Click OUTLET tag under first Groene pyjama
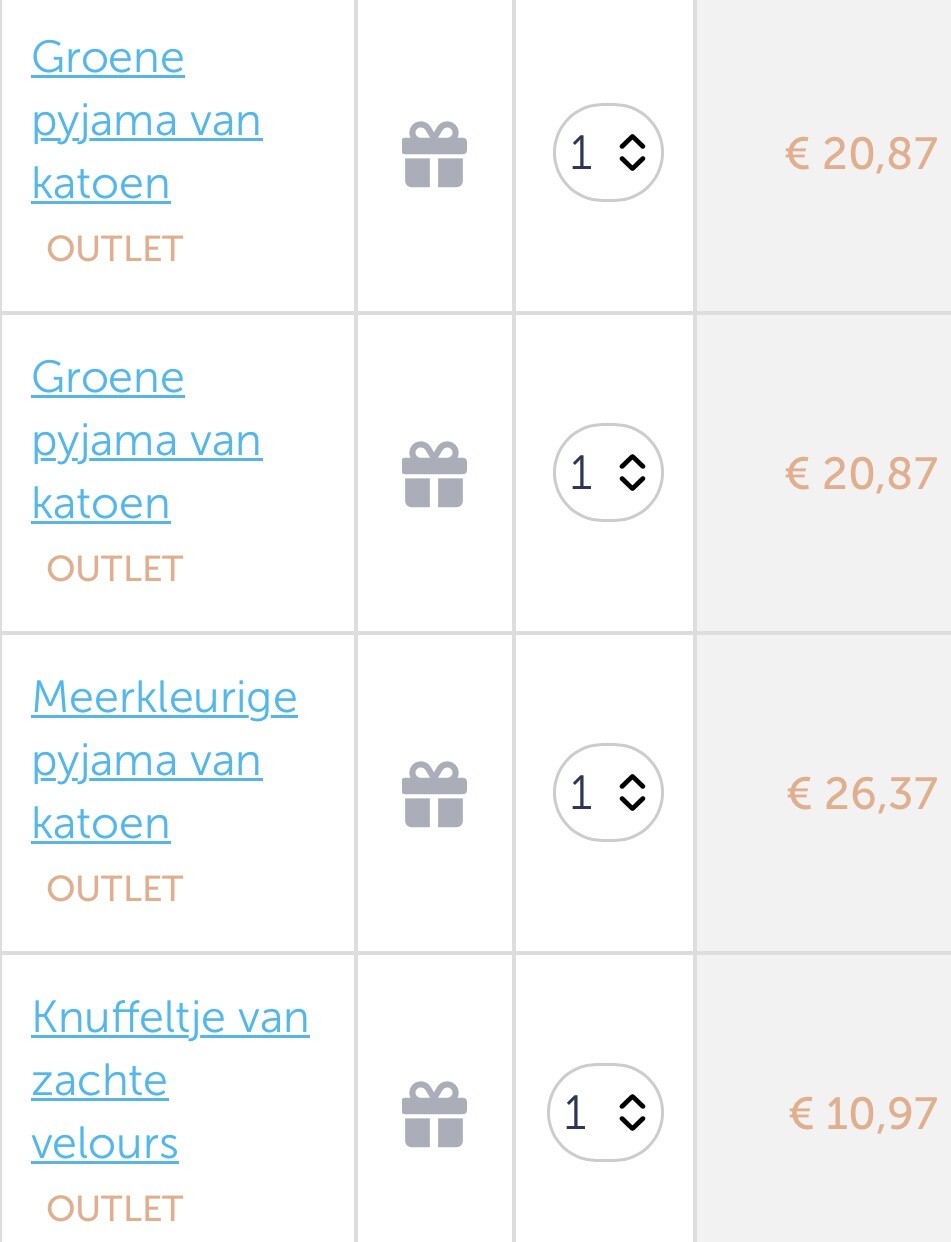 pyautogui.click(x=115, y=248)
